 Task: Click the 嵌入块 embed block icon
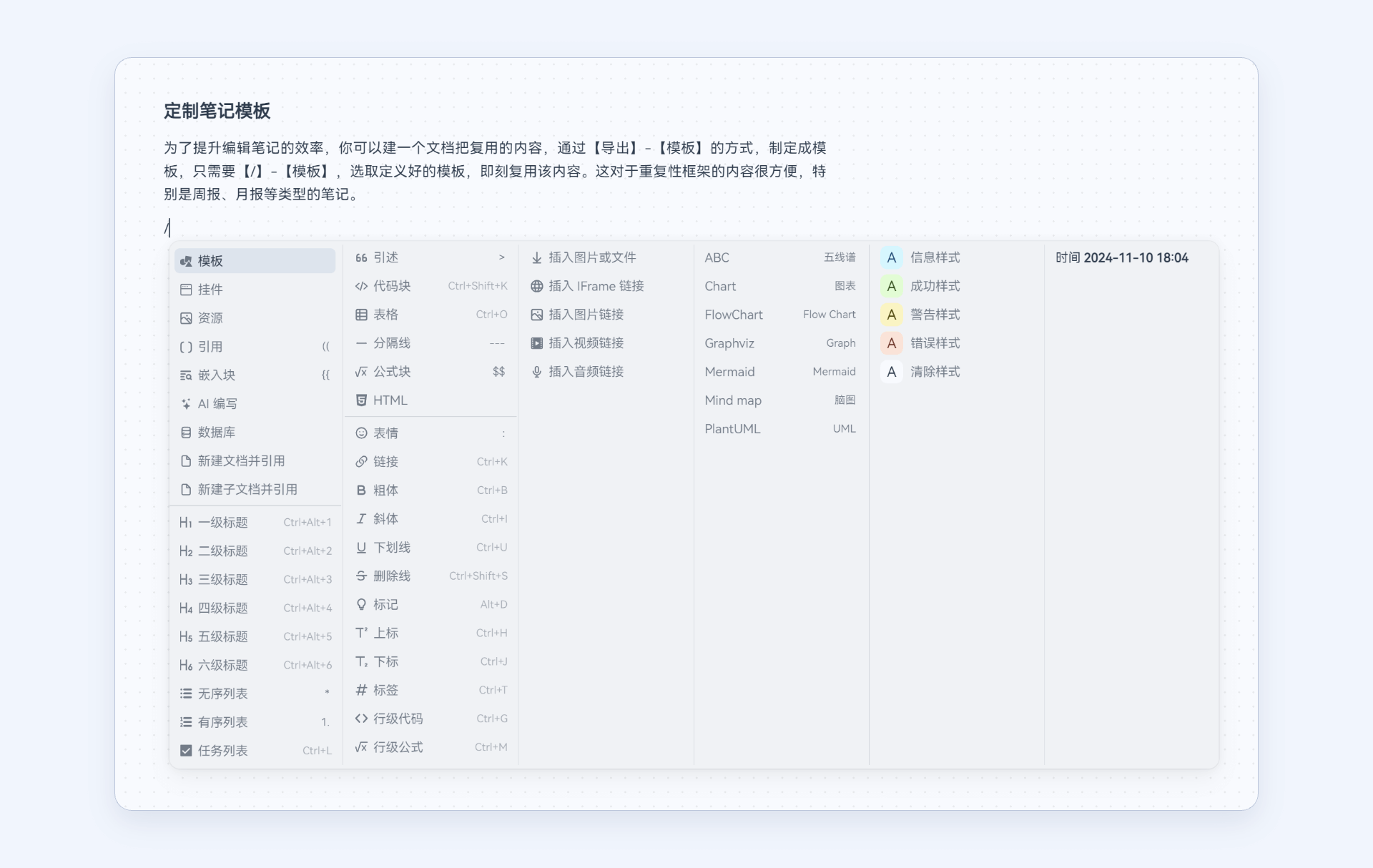point(186,375)
